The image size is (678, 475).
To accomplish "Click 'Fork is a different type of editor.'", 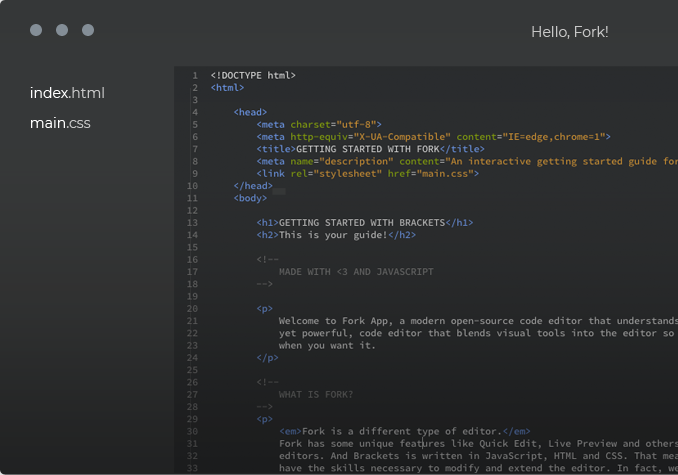I will pyautogui.click(x=402, y=431).
